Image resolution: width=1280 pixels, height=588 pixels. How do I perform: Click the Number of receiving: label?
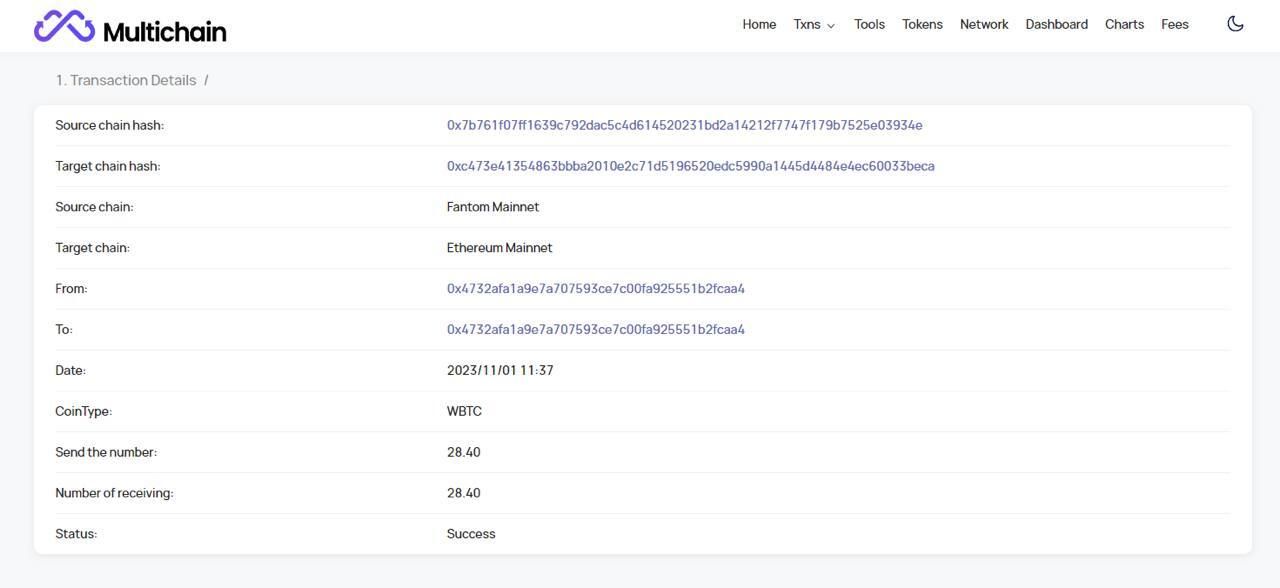pyautogui.click(x=114, y=493)
